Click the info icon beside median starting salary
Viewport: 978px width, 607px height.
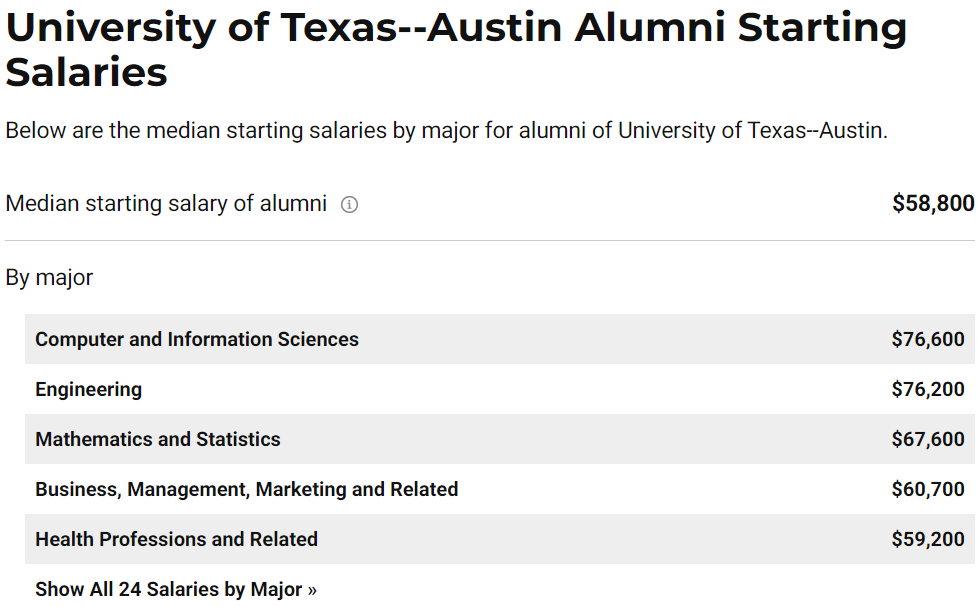point(349,205)
